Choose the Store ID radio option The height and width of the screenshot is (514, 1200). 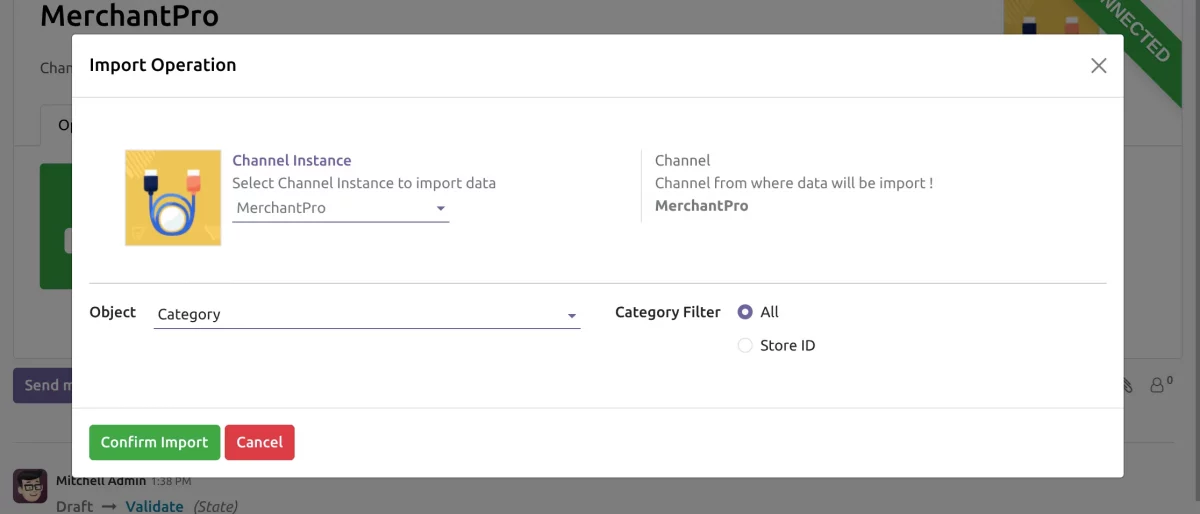(x=745, y=346)
